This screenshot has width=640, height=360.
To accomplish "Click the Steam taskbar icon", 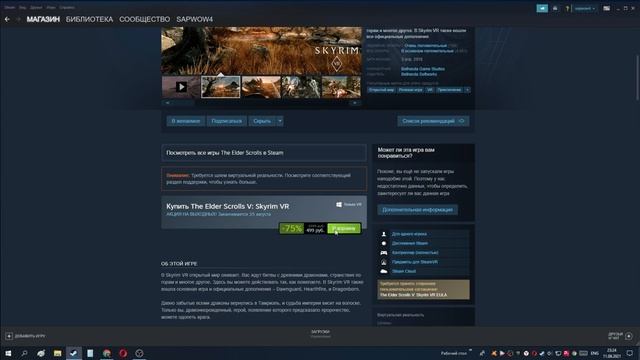I will click(73, 353).
